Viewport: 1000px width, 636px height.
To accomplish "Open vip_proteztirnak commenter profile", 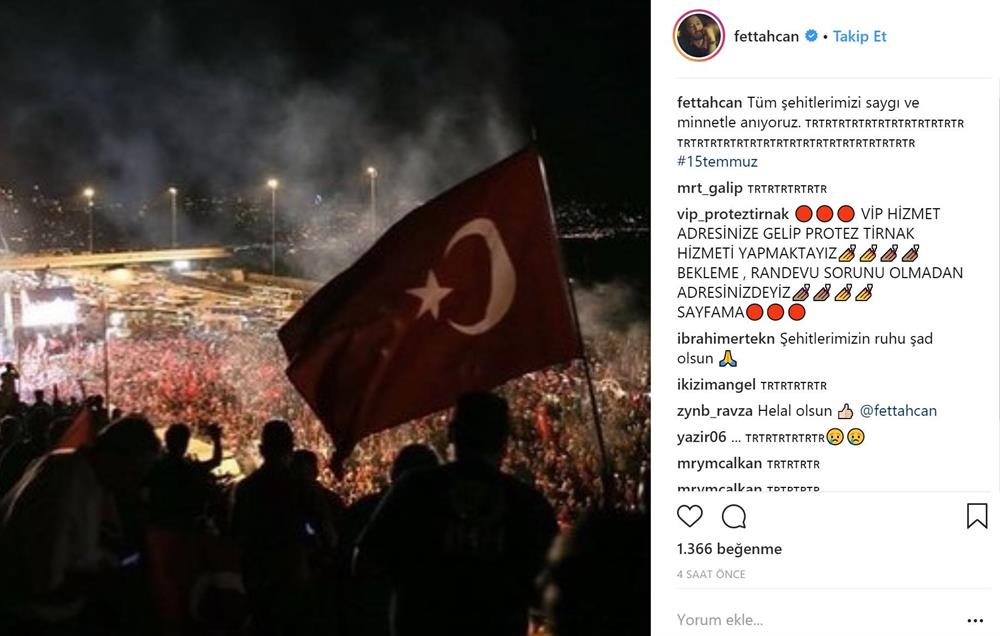I will pyautogui.click(x=733, y=214).
